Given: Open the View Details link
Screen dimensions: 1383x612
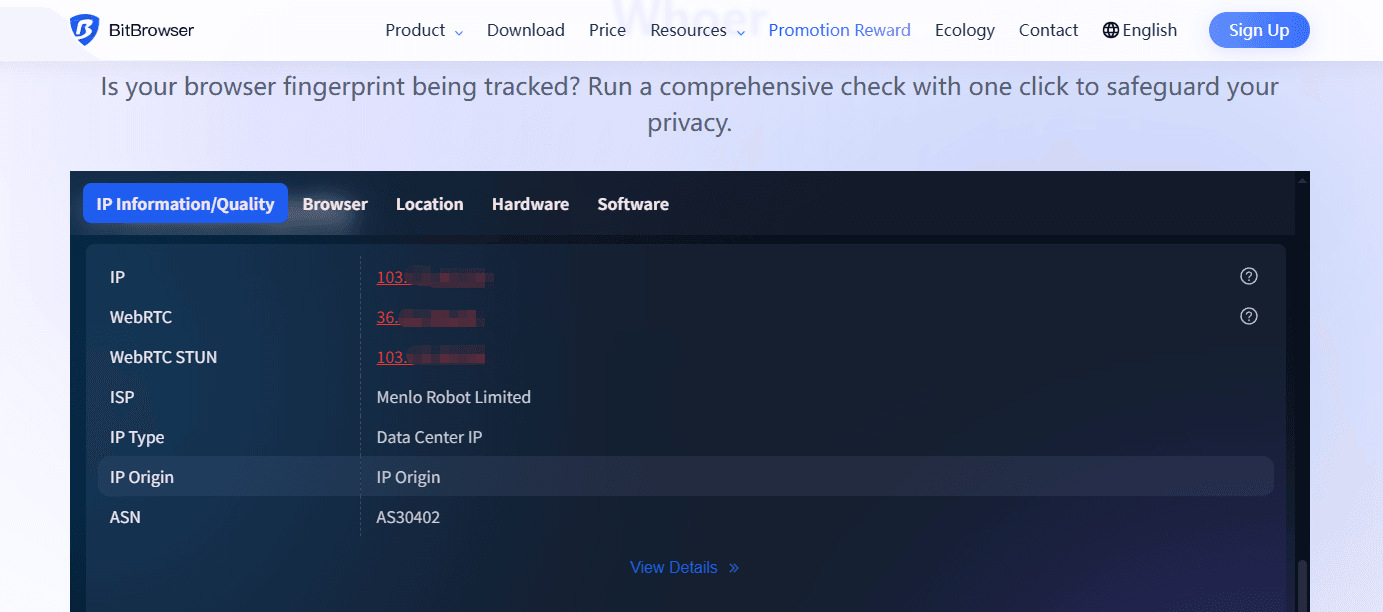Looking at the screenshot, I should pos(673,568).
